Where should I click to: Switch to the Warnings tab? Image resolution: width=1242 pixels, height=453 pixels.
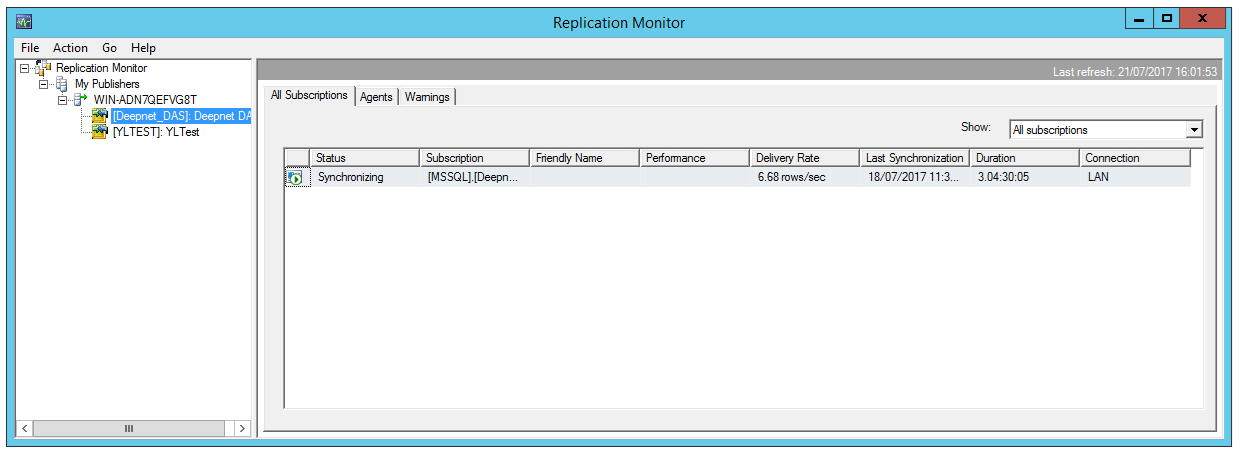(427, 97)
